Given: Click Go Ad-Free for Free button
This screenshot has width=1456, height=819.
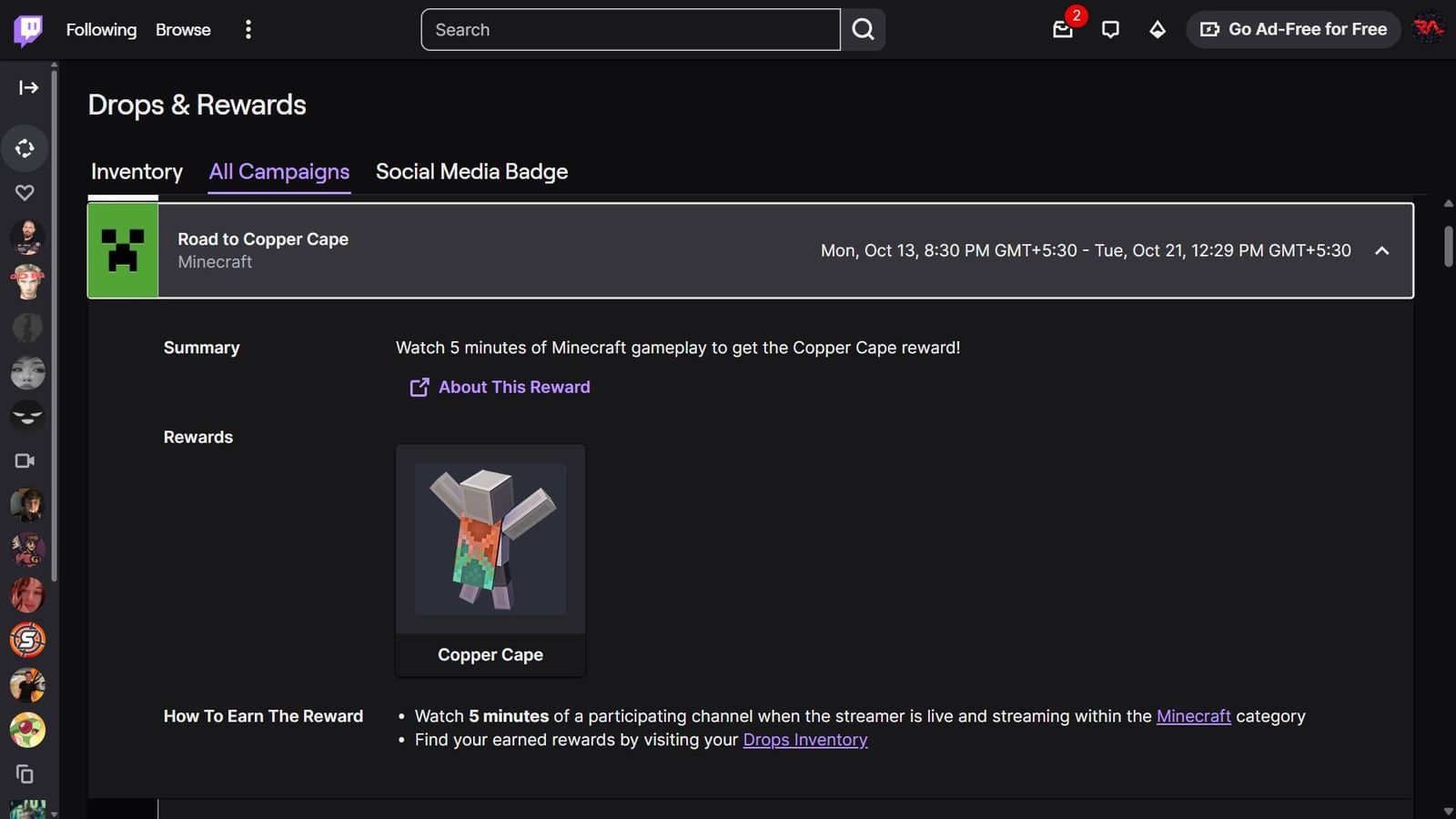Looking at the screenshot, I should [x=1293, y=30].
